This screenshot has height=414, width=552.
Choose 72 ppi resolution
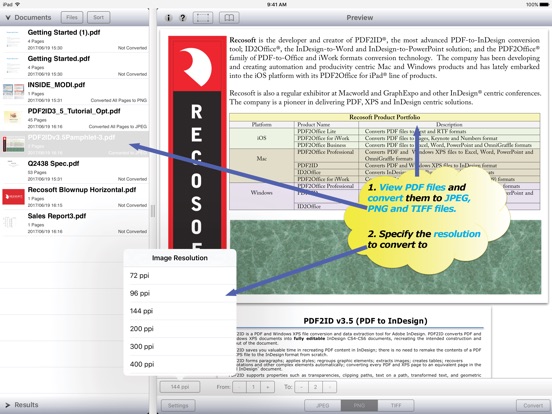[180, 276]
